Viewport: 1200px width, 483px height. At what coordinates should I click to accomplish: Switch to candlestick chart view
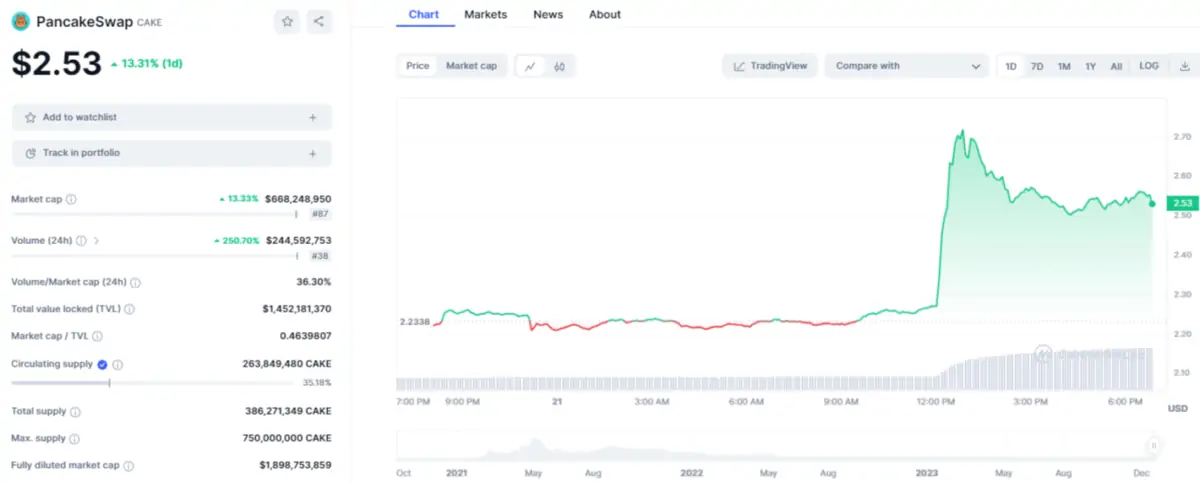click(x=559, y=66)
